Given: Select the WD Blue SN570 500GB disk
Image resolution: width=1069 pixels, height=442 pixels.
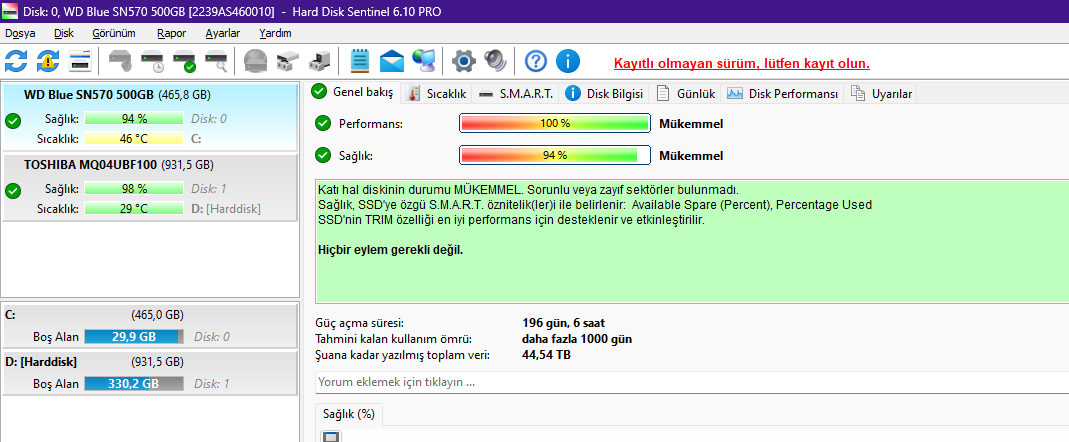Looking at the screenshot, I should tap(149, 116).
